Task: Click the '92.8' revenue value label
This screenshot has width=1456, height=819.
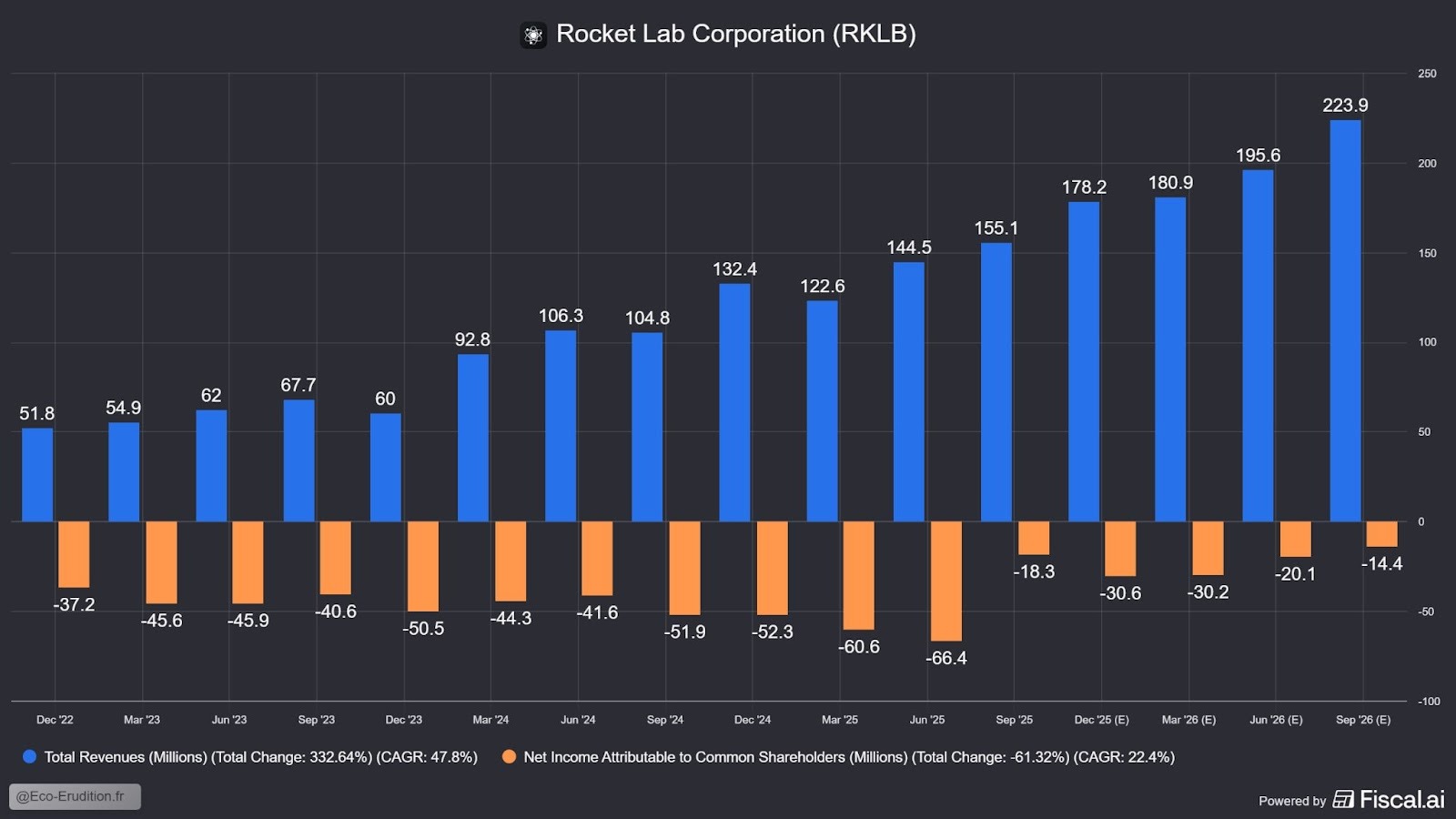Action: coord(472,340)
